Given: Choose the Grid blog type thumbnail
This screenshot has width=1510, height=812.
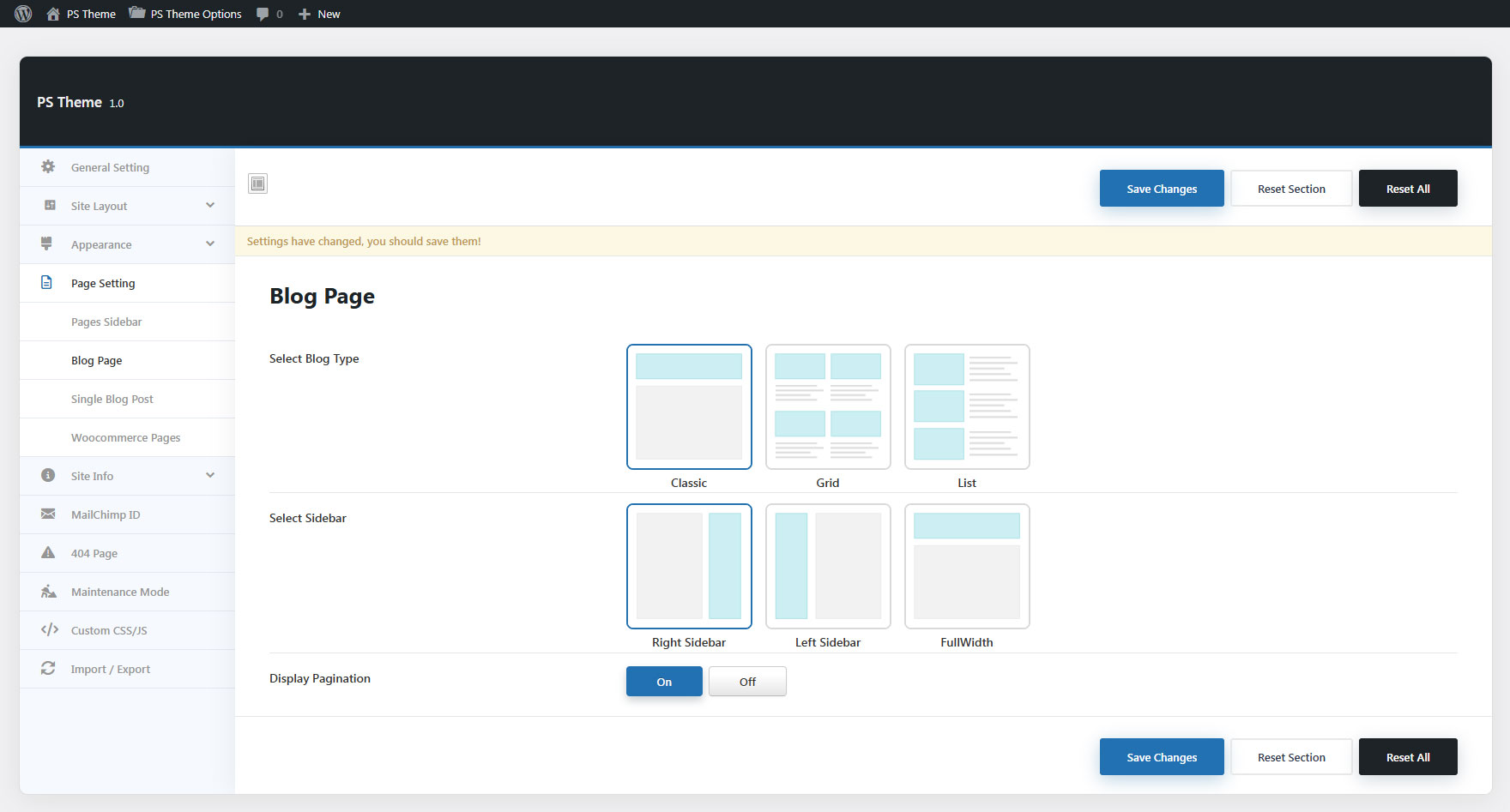Looking at the screenshot, I should coord(828,407).
